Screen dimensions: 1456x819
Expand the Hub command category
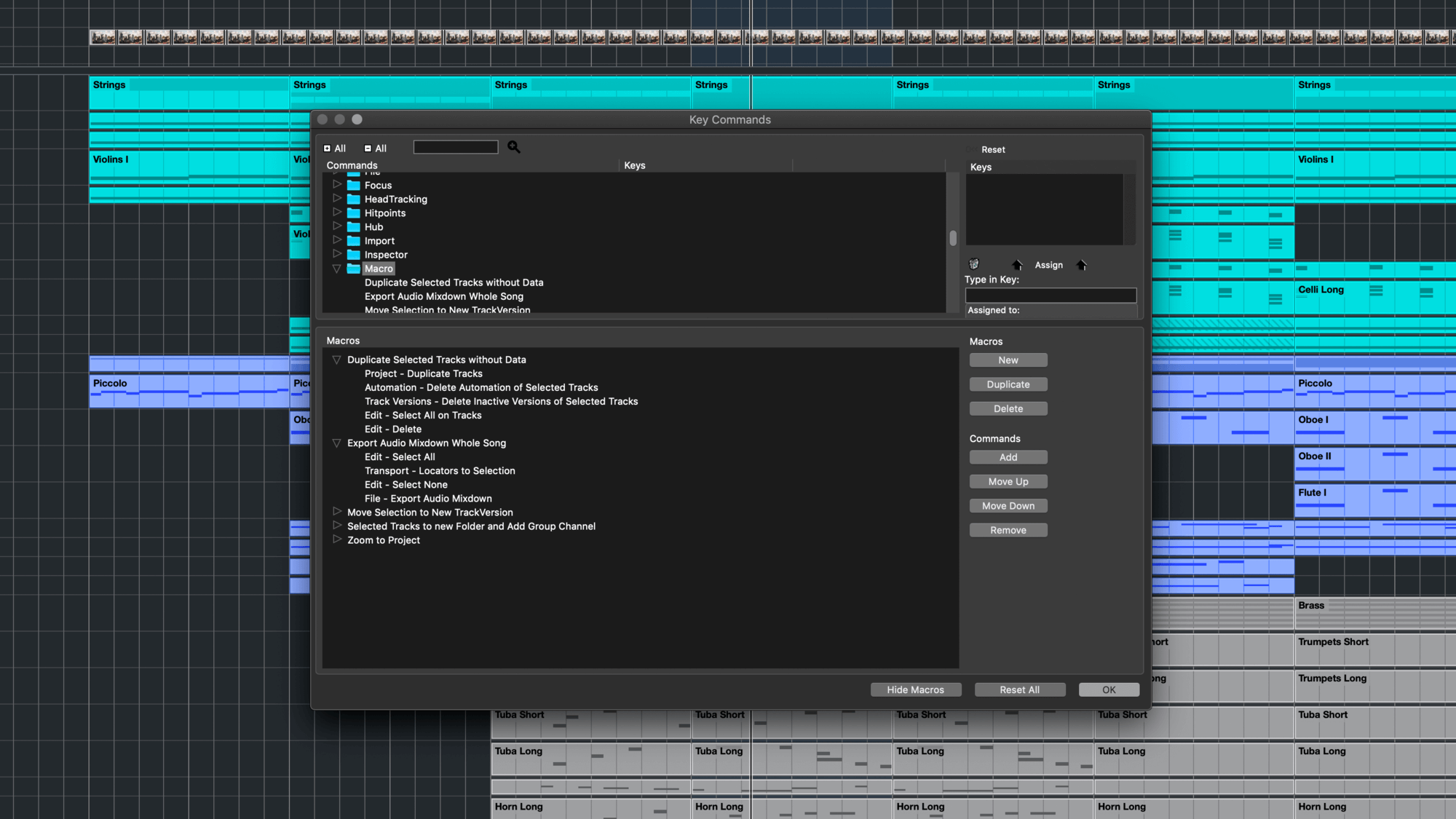coord(337,226)
